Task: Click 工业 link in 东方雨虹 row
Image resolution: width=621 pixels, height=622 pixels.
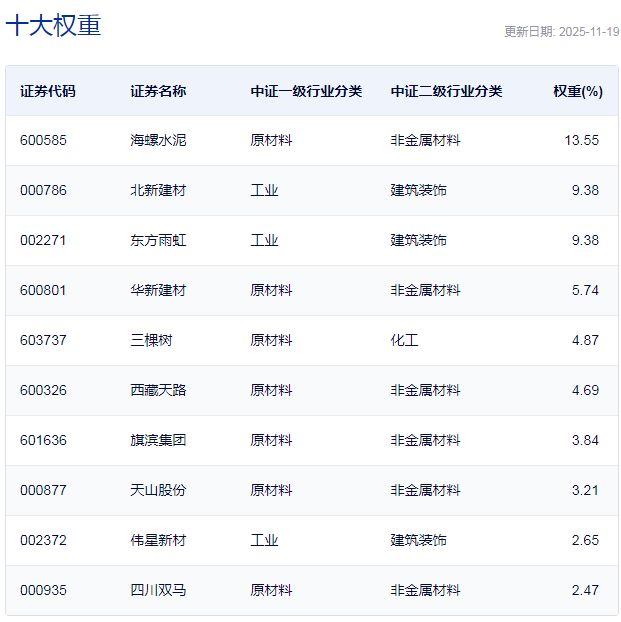Action: [x=264, y=241]
